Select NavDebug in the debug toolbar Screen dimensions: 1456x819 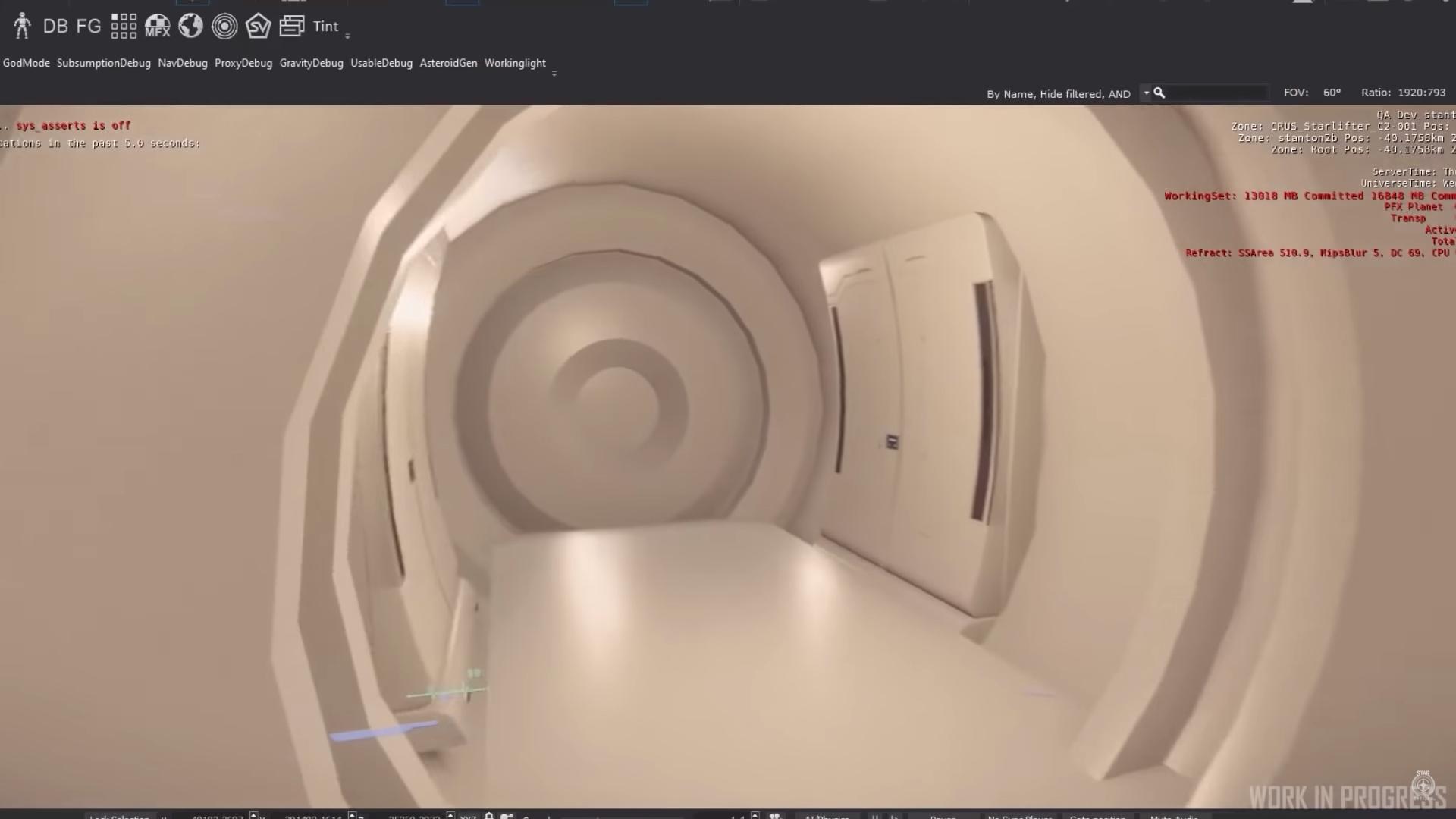183,63
